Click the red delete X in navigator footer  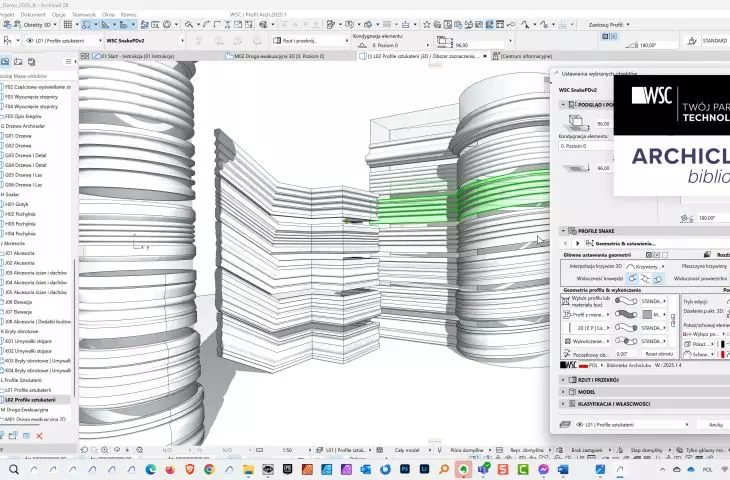(x=40, y=436)
